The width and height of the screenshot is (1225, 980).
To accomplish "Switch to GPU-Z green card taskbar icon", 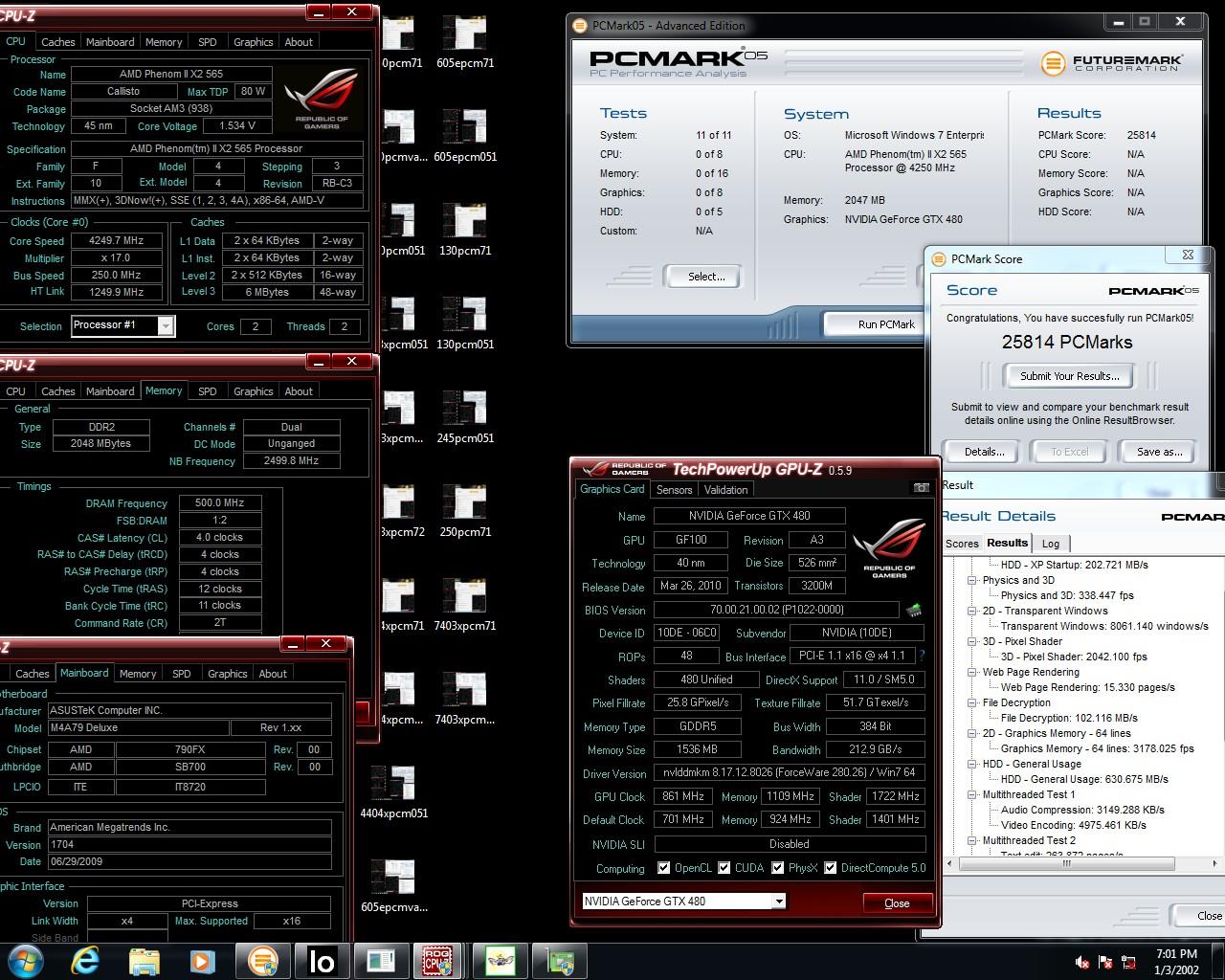I will [x=559, y=960].
